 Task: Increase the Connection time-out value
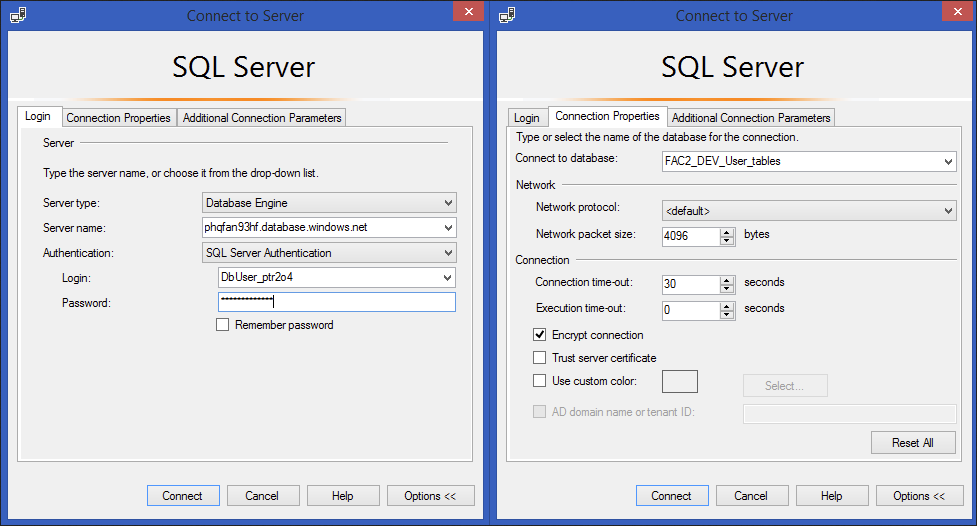727,280
